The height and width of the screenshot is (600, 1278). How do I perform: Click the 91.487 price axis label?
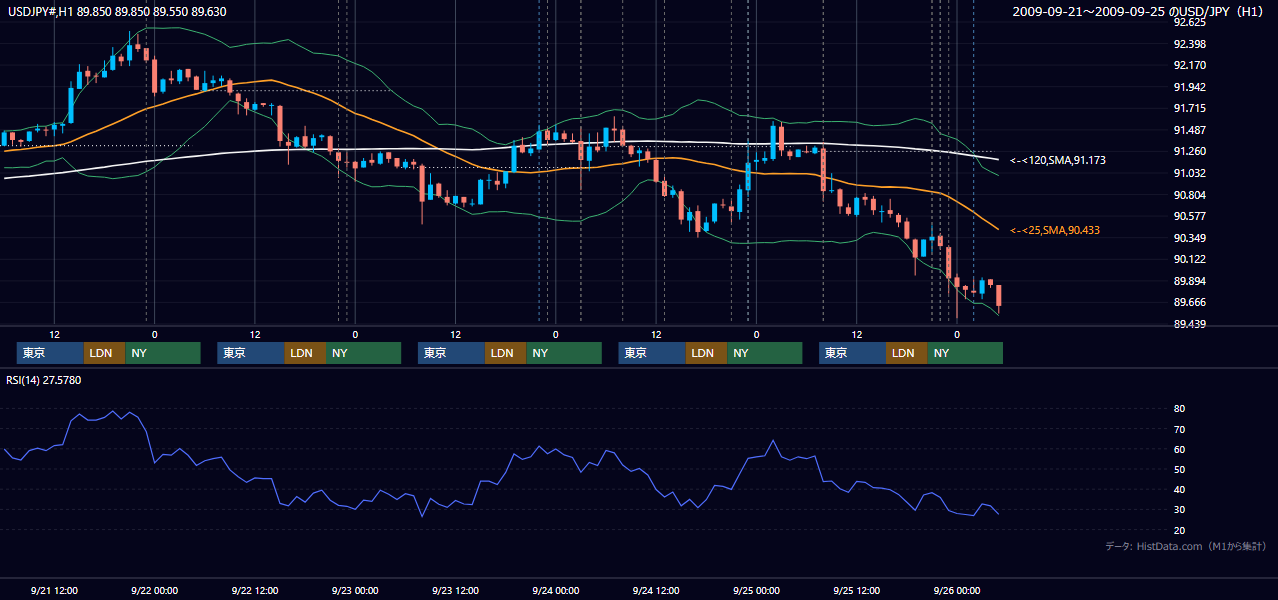tap(1188, 130)
